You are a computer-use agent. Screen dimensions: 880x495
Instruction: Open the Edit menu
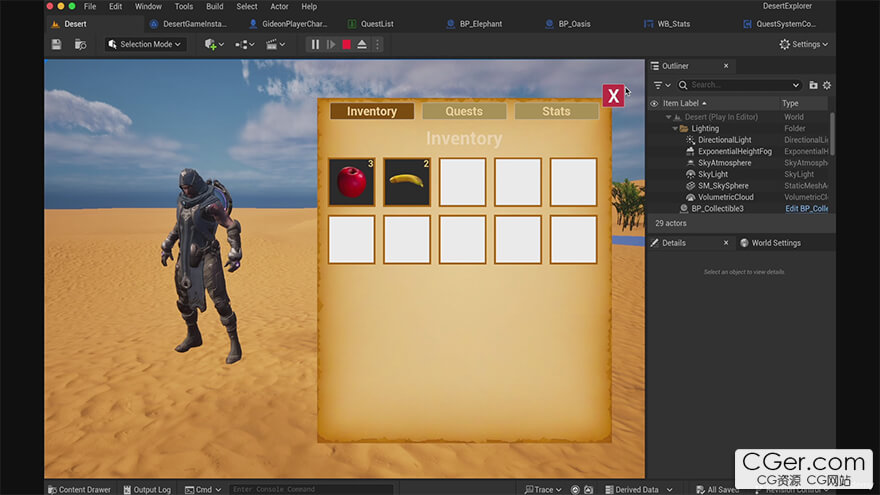(x=116, y=7)
